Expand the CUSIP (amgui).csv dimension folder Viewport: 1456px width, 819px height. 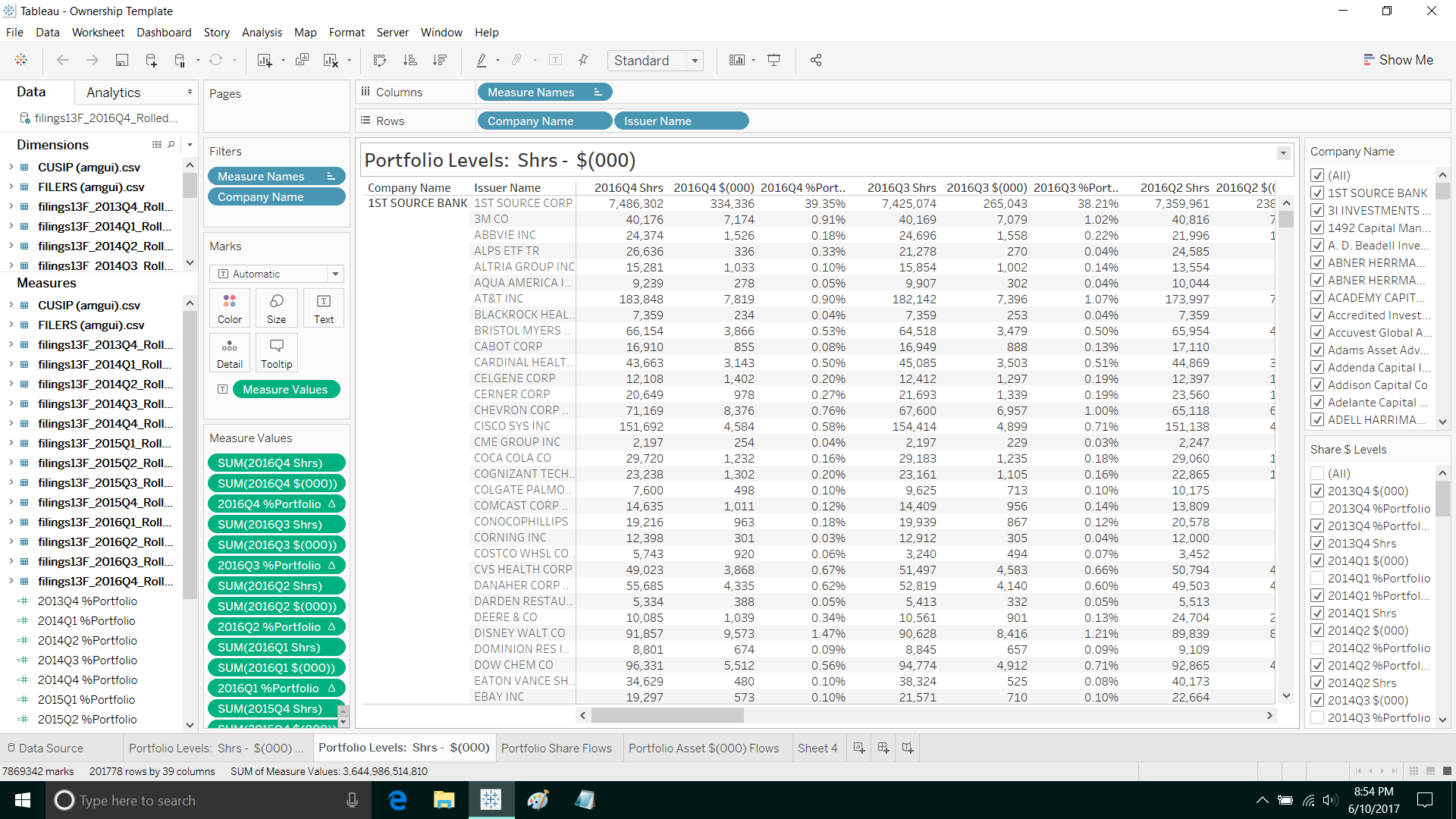coord(11,167)
